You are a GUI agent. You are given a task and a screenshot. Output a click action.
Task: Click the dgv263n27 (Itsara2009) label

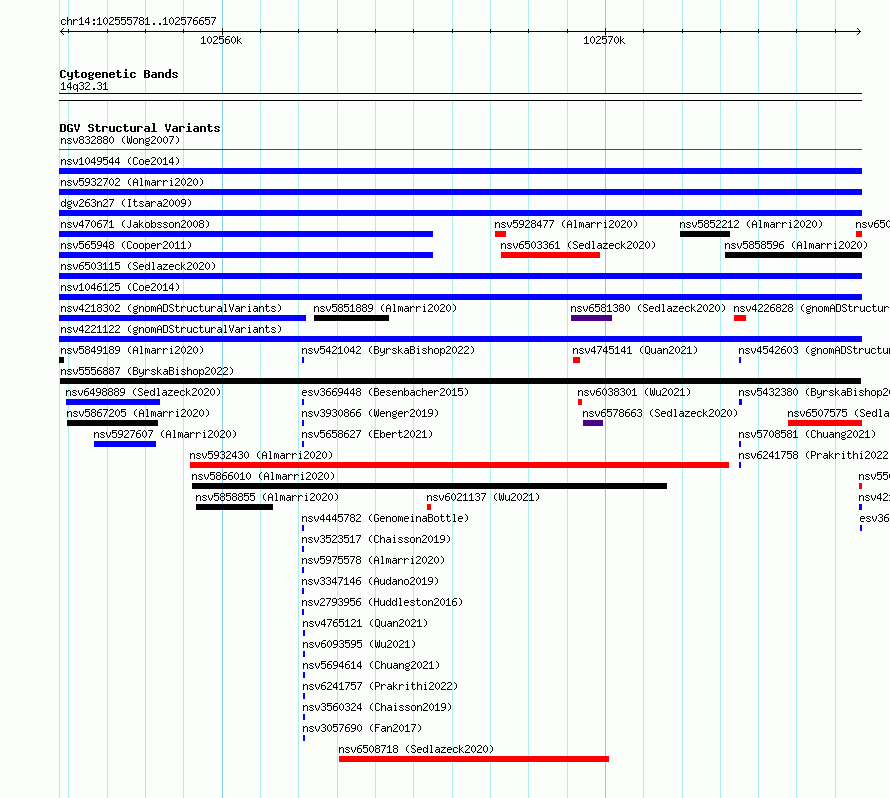coord(126,203)
